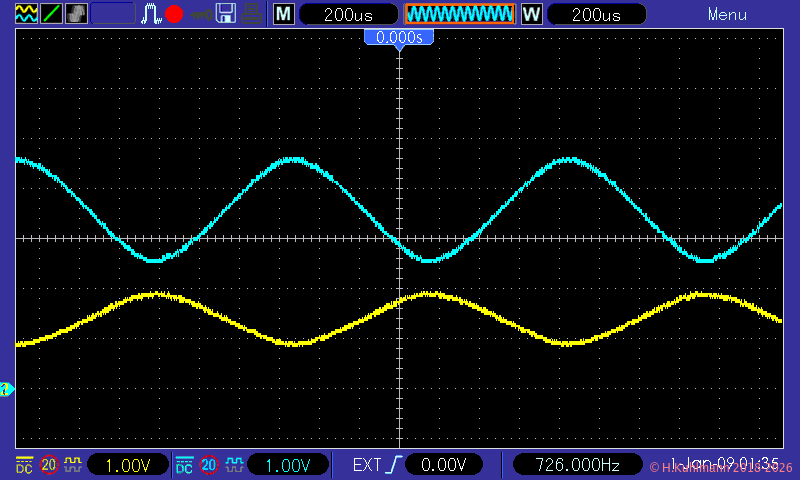The image size is (800, 480).
Task: Click the waveform memory overview bar
Action: pos(459,14)
